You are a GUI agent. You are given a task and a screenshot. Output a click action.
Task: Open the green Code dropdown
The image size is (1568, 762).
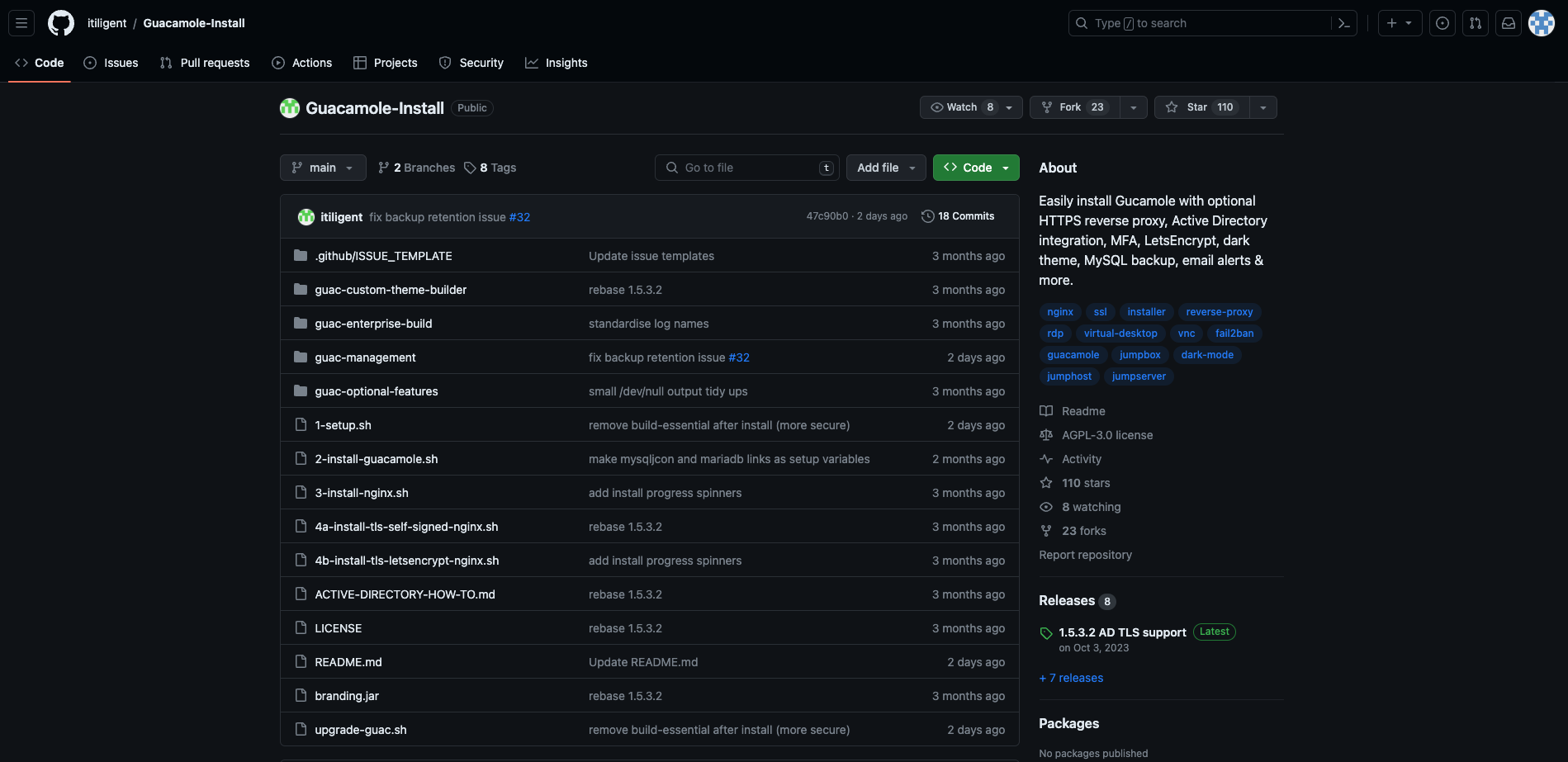(976, 168)
